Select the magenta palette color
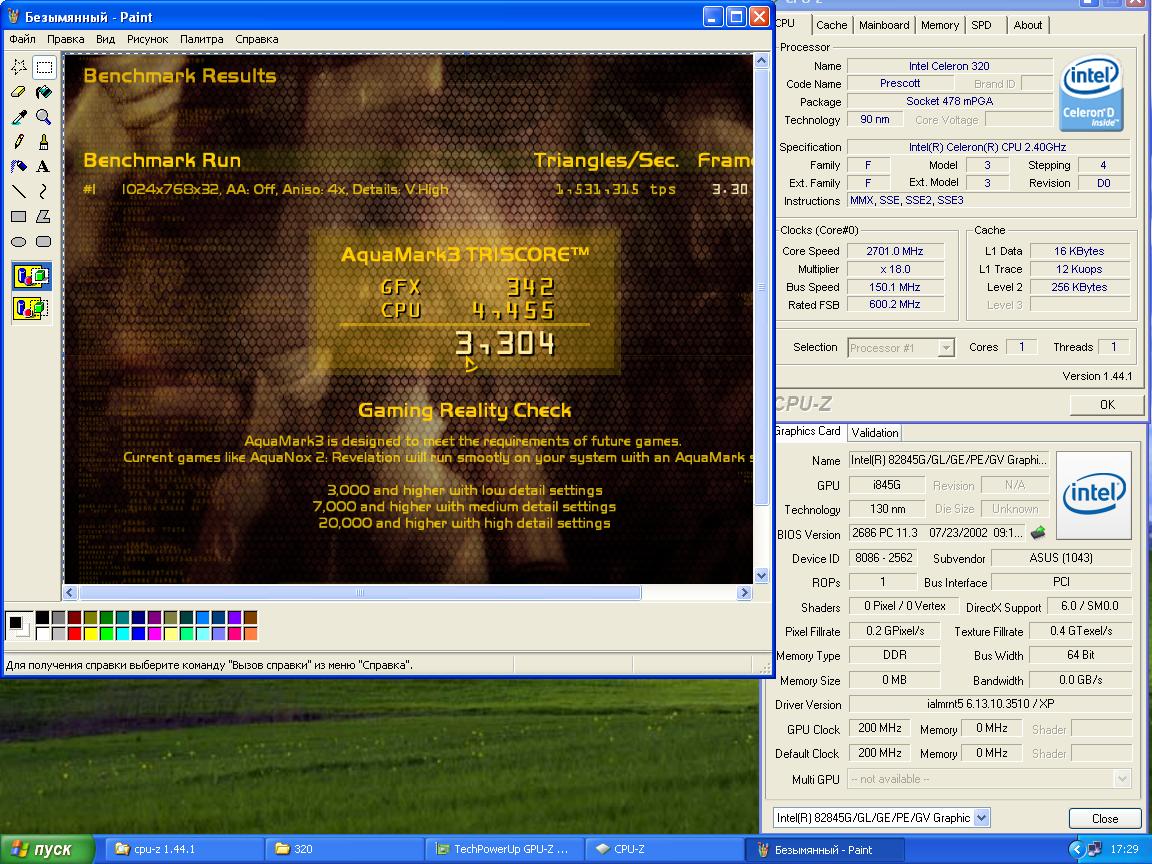Viewport: 1152px width, 864px height. tap(154, 633)
